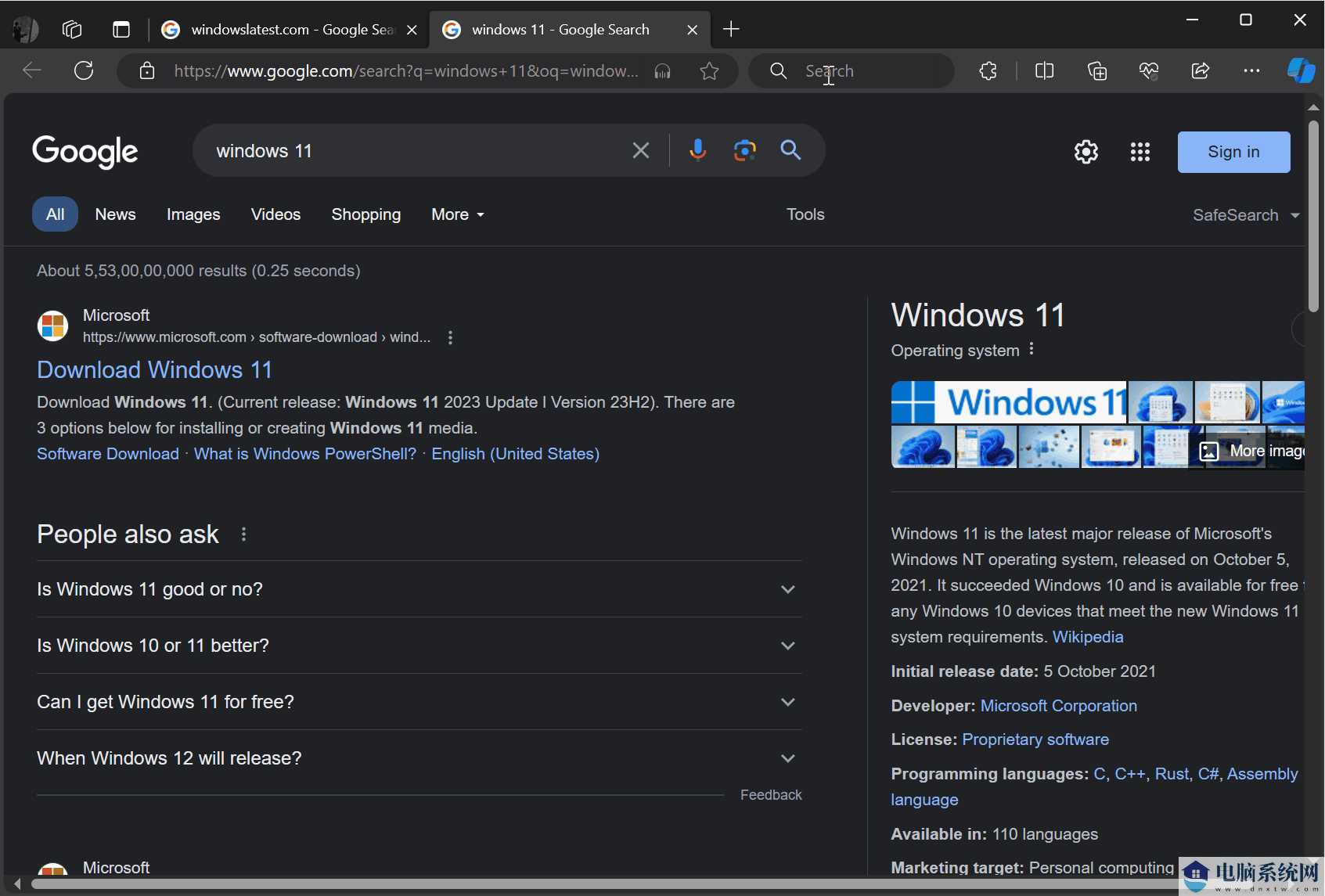This screenshot has width=1325, height=896.
Task: Search by voice with the microphone
Action: click(x=697, y=149)
